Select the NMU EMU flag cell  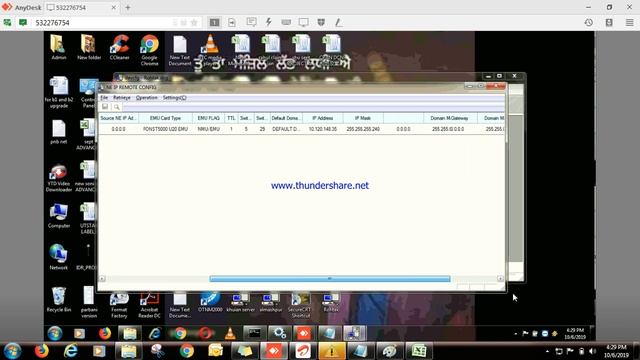click(x=209, y=129)
